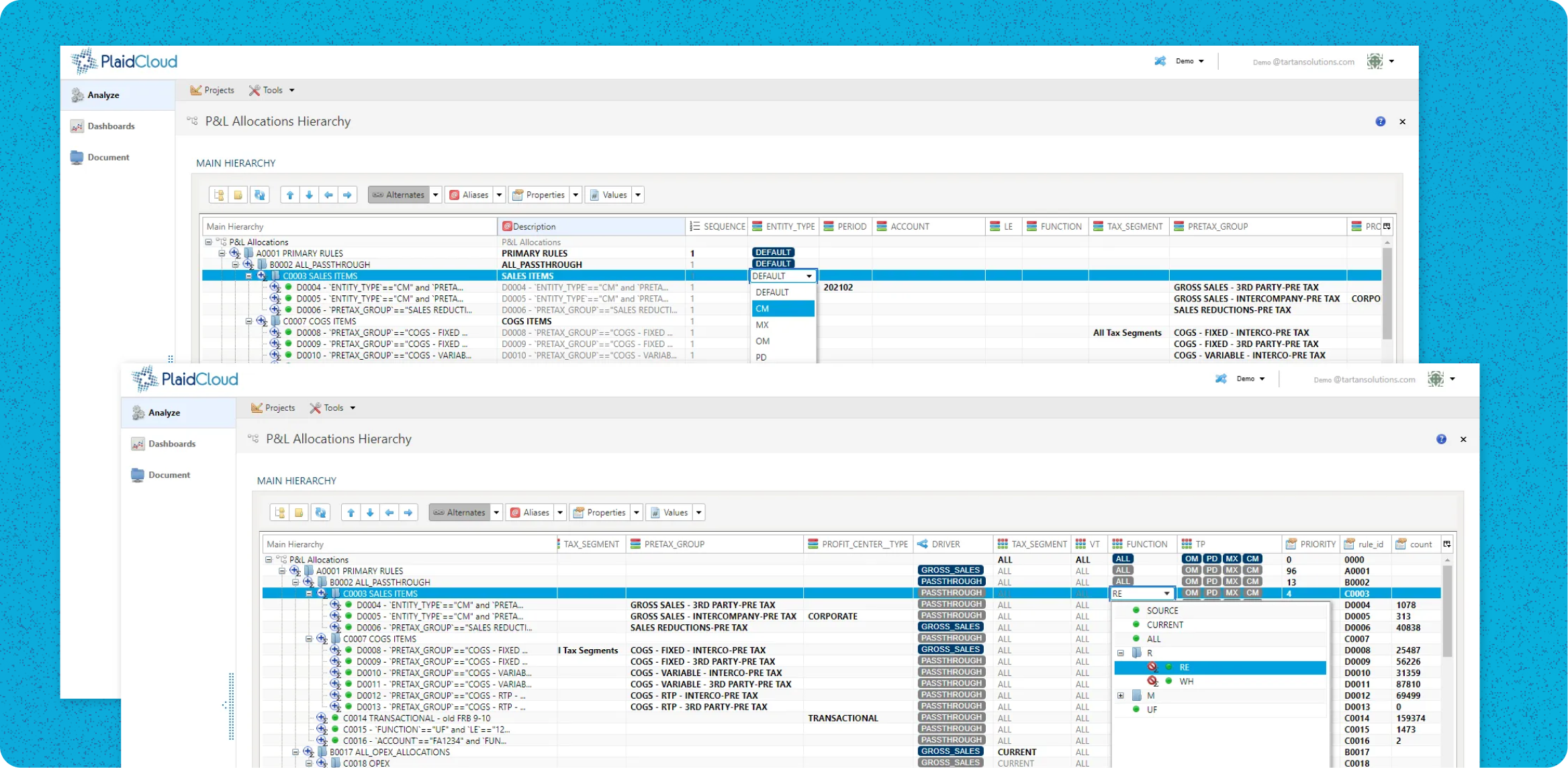The height and width of the screenshot is (768, 1568).
Task: Expand the M node in FUNCTION dropdown list
Action: pos(1120,695)
